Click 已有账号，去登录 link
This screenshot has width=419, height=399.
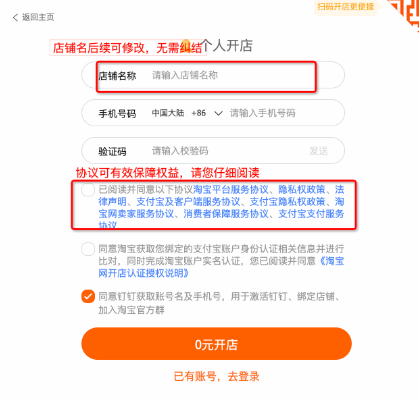coord(217,377)
